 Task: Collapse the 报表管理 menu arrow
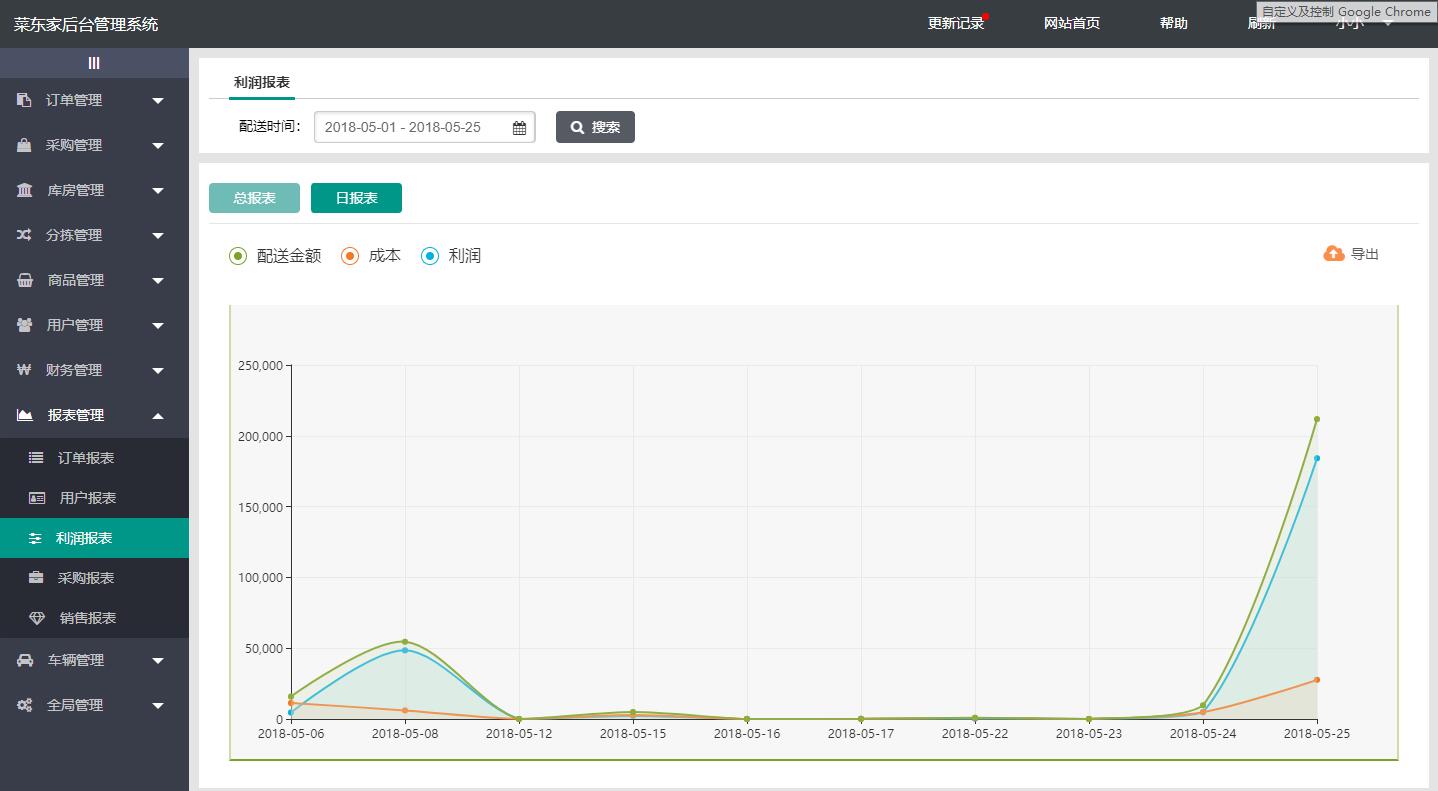[158, 415]
